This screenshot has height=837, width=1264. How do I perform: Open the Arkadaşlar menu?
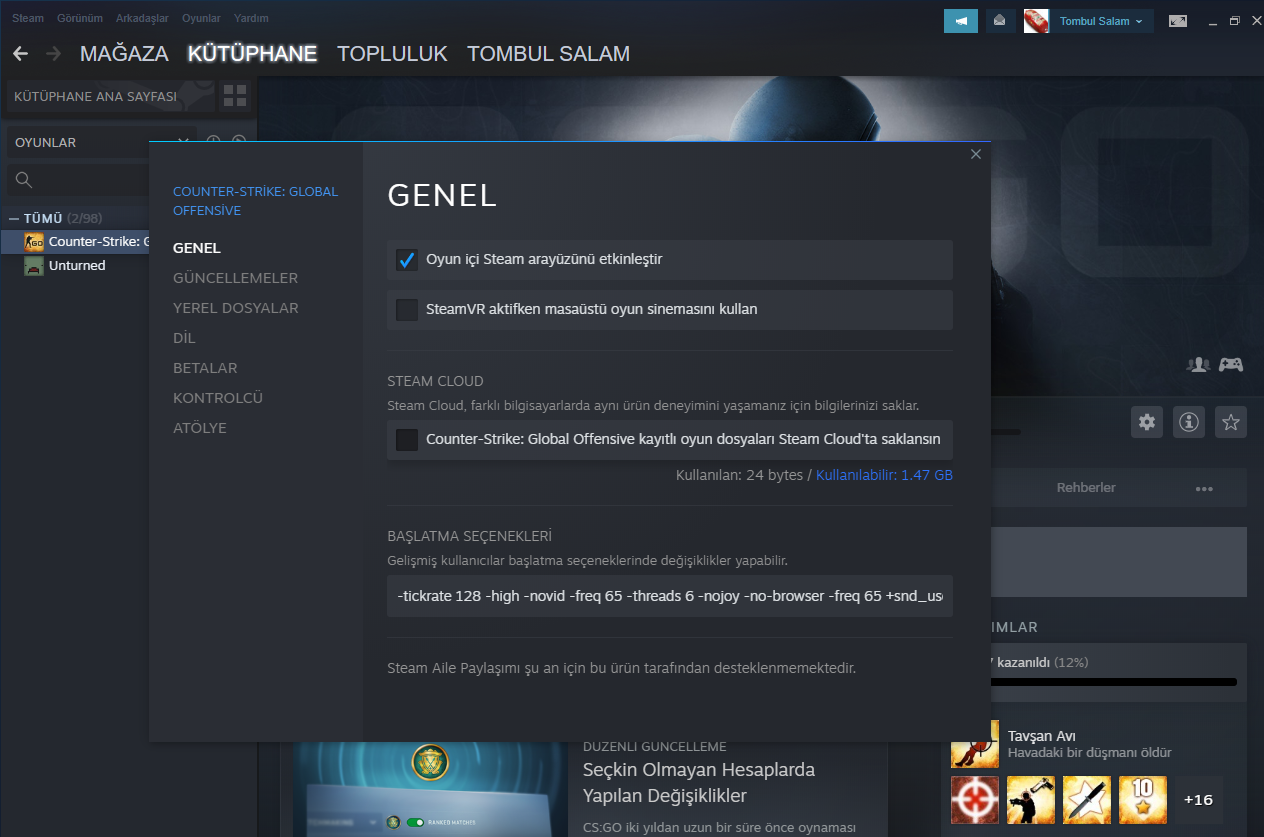pyautogui.click(x=142, y=18)
